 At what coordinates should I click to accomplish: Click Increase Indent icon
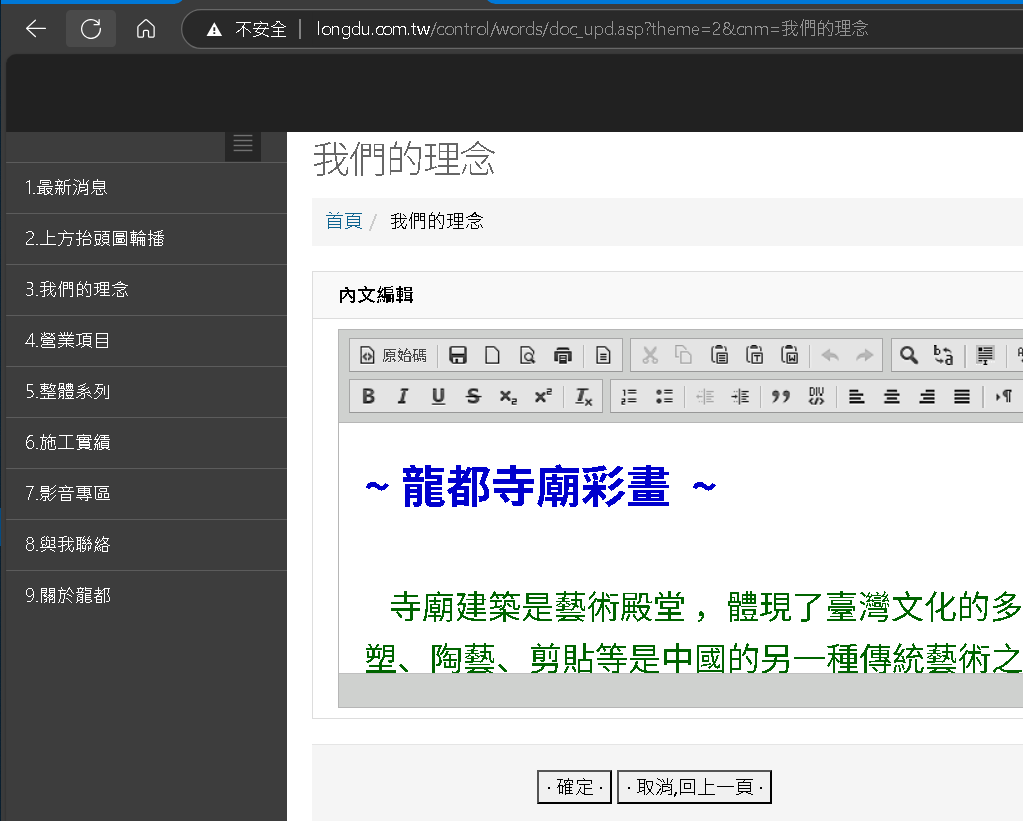[741, 396]
